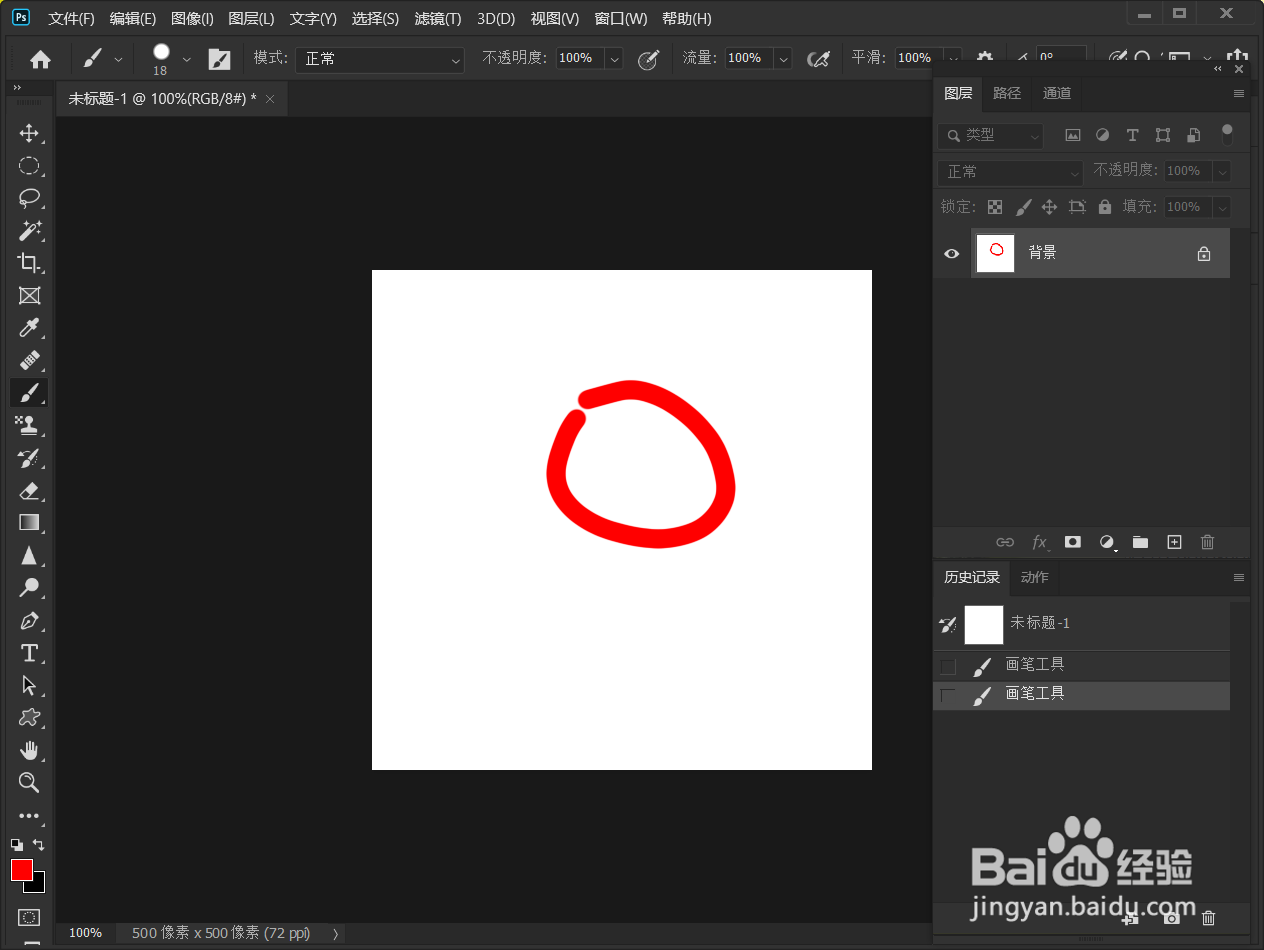Select the Lasso tool
Viewport: 1264px width, 950px height.
click(29, 198)
